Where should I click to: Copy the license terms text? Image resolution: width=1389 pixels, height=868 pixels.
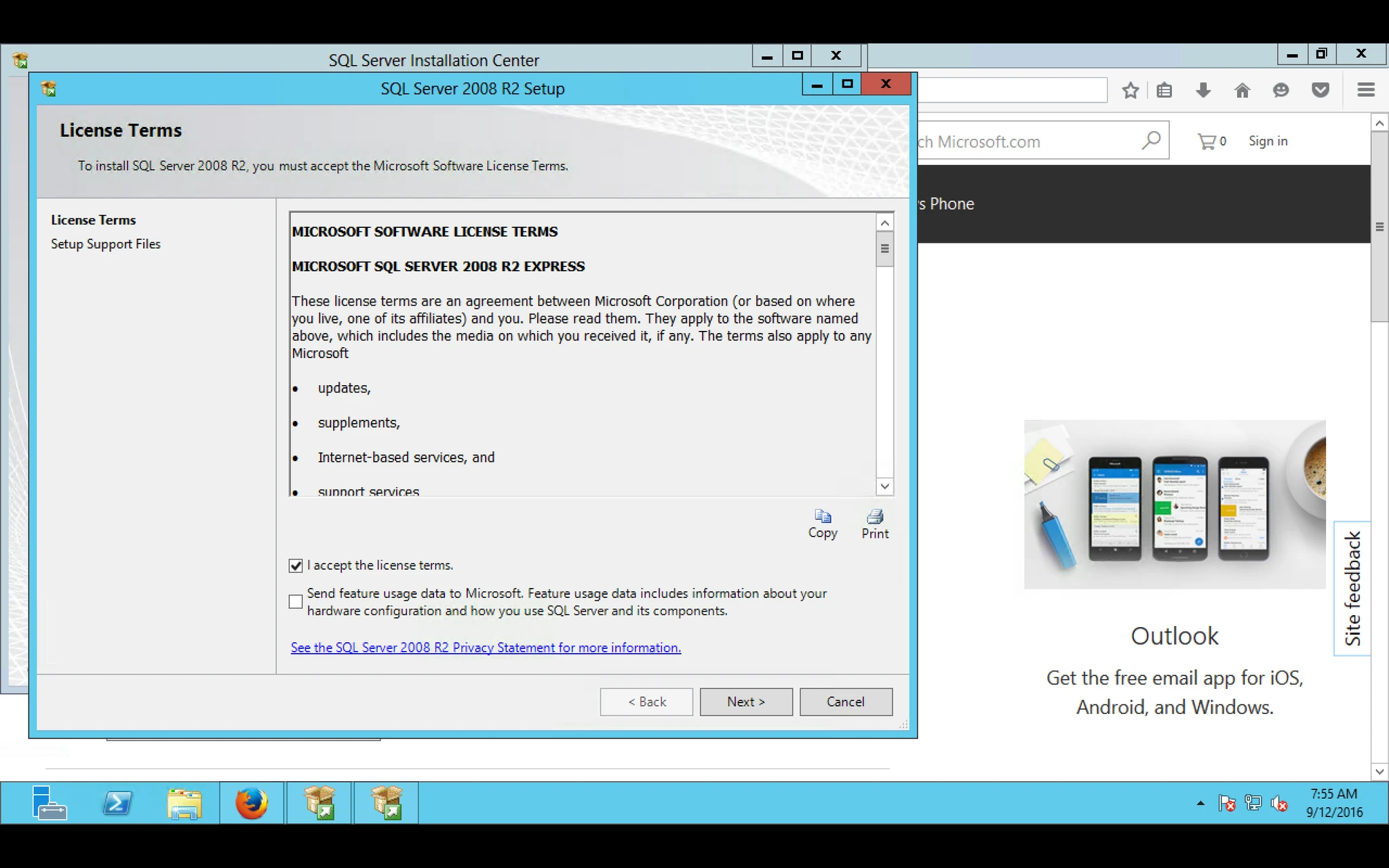coord(823,524)
